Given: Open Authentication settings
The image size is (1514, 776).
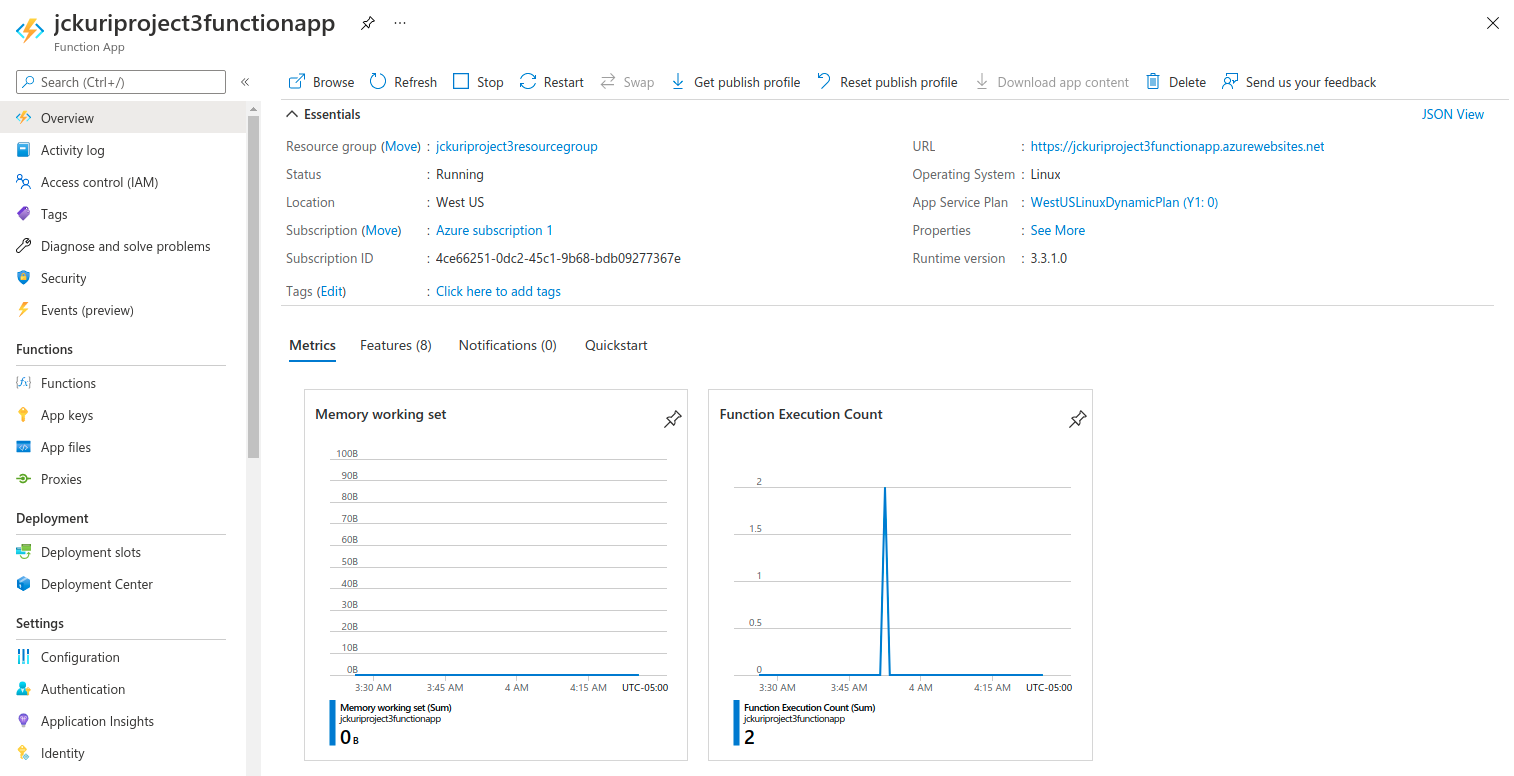Looking at the screenshot, I should point(123,689).
